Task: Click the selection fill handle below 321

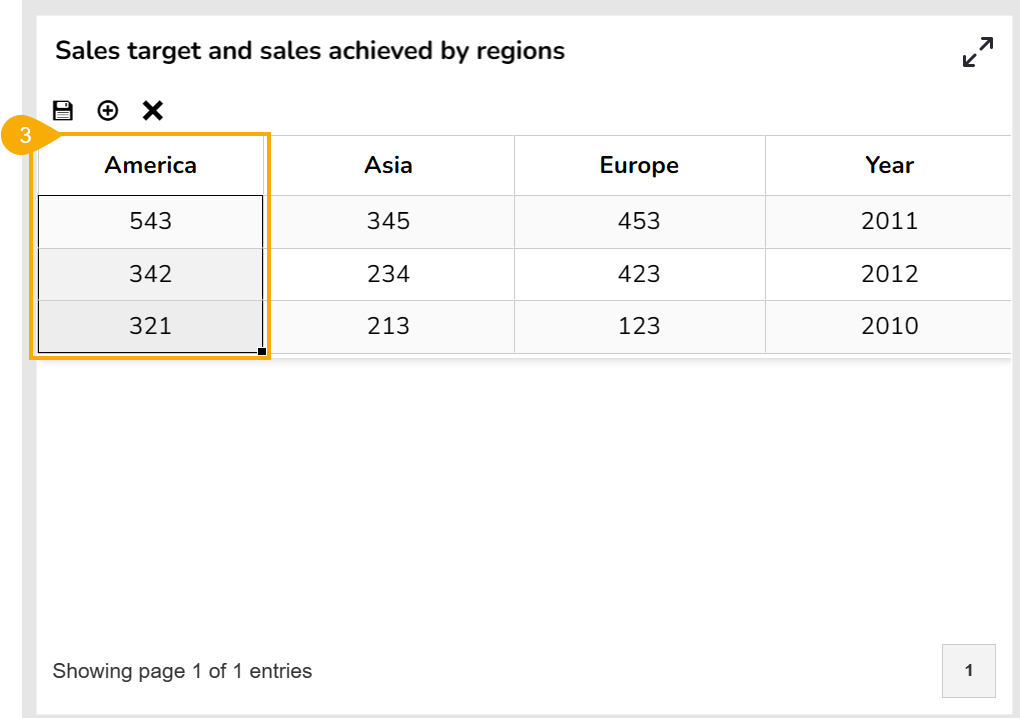Action: click(x=262, y=351)
